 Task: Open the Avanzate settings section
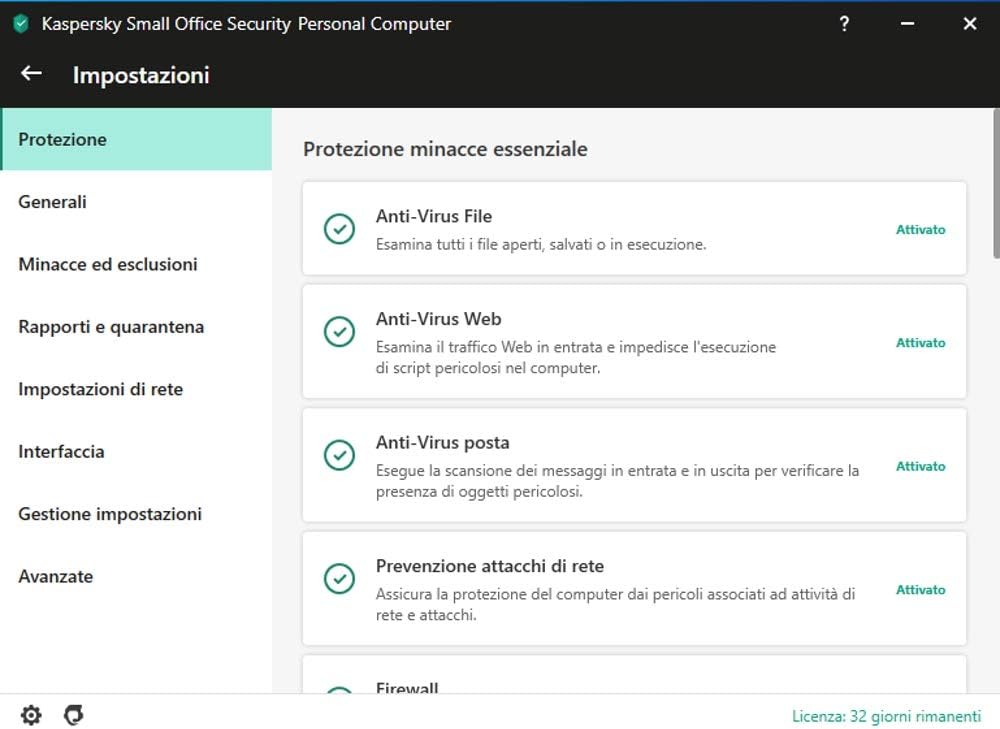[x=136, y=577]
